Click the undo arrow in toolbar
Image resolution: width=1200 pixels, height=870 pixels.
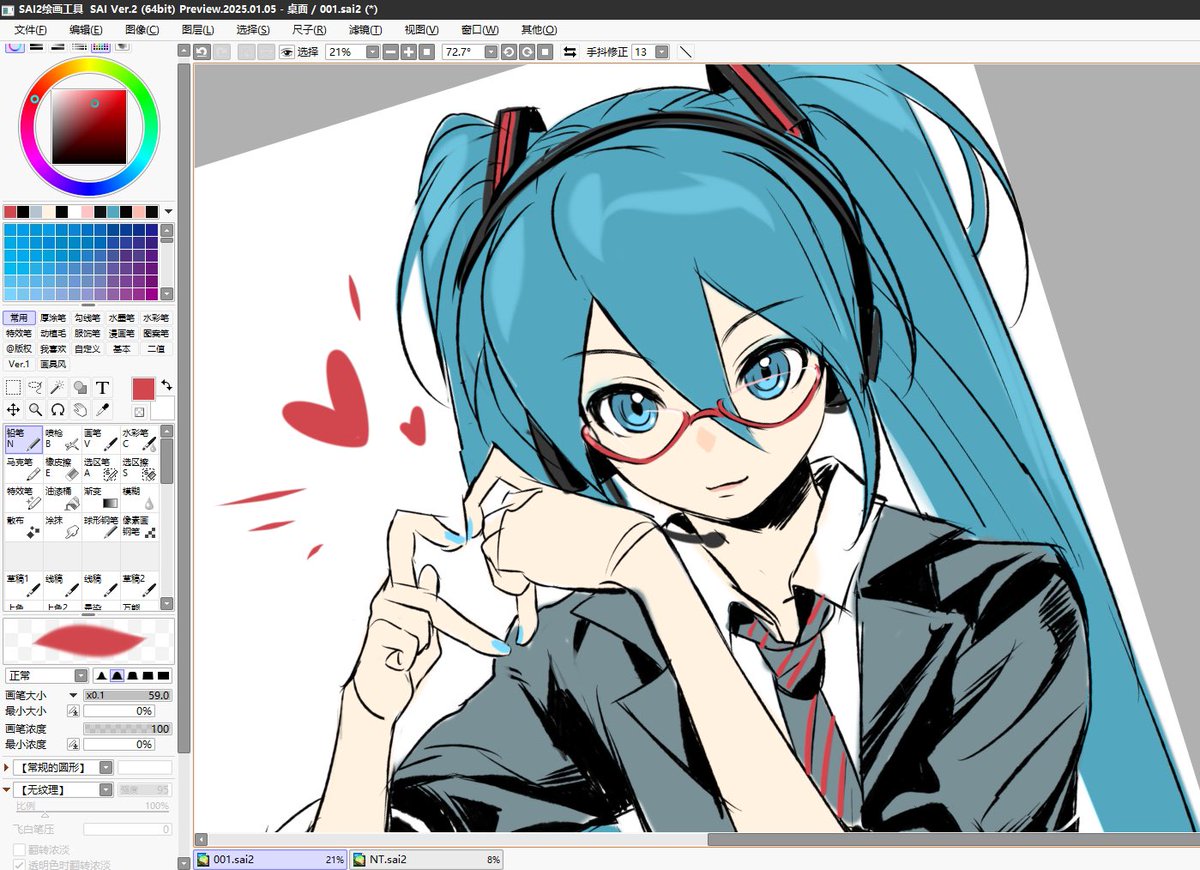(202, 51)
